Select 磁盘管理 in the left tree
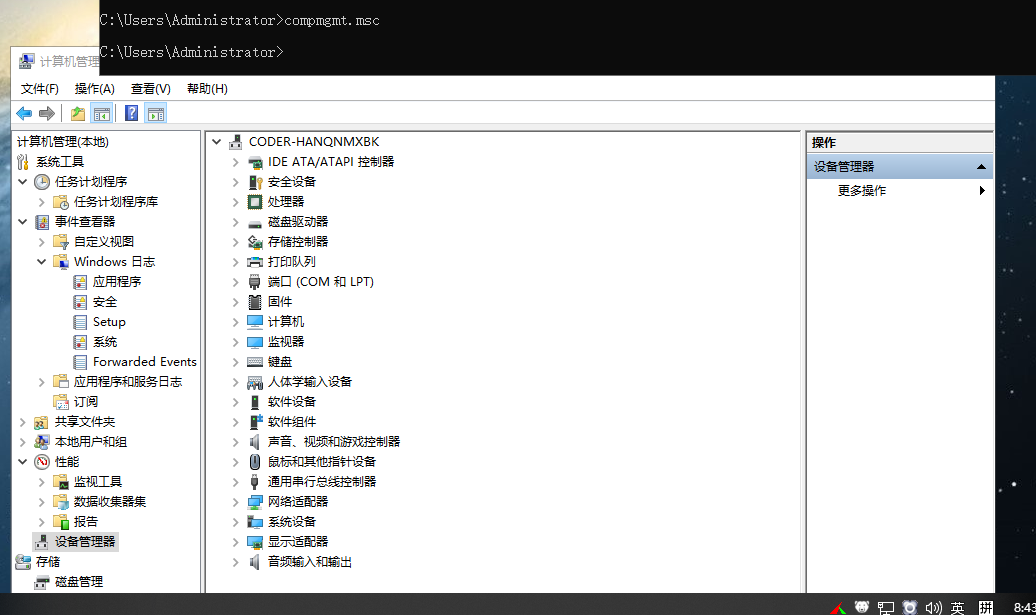The height and width of the screenshot is (615, 1036). pyautogui.click(x=79, y=582)
